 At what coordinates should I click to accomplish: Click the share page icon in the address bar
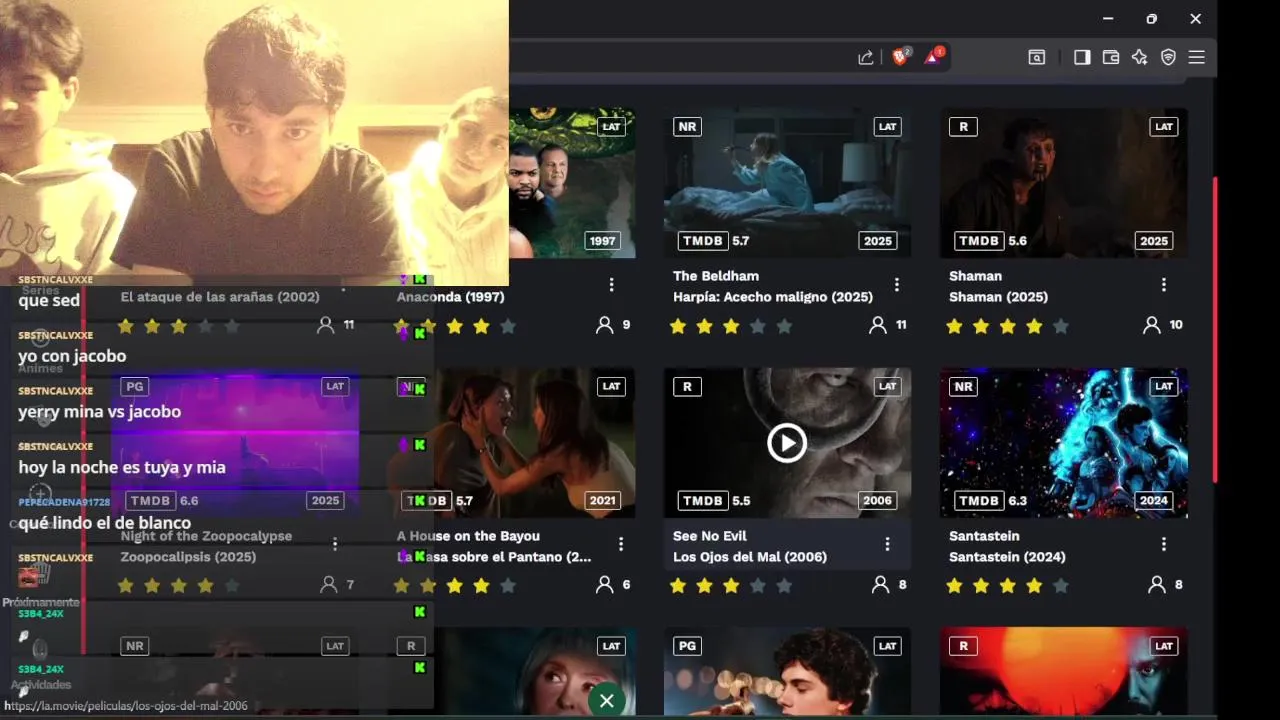point(866,58)
